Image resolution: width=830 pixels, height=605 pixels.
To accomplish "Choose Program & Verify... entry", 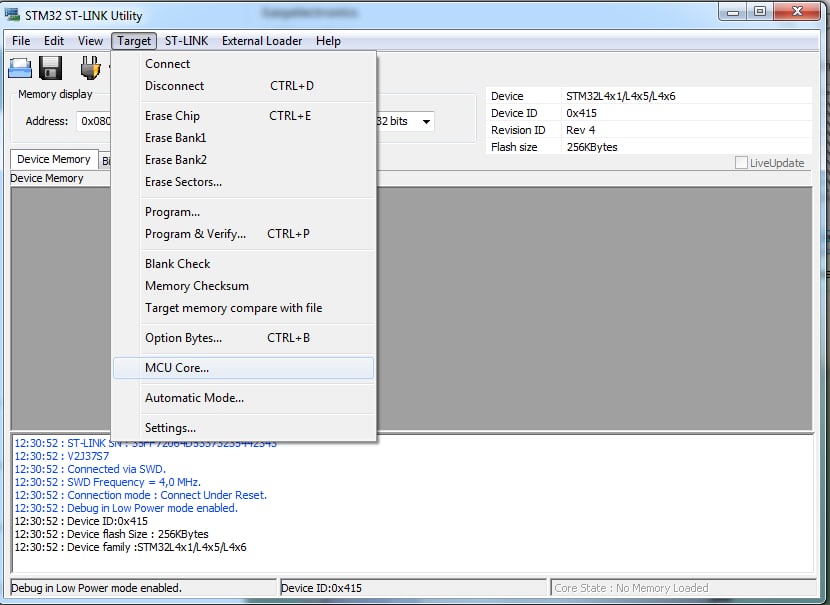I will pyautogui.click(x=243, y=234).
